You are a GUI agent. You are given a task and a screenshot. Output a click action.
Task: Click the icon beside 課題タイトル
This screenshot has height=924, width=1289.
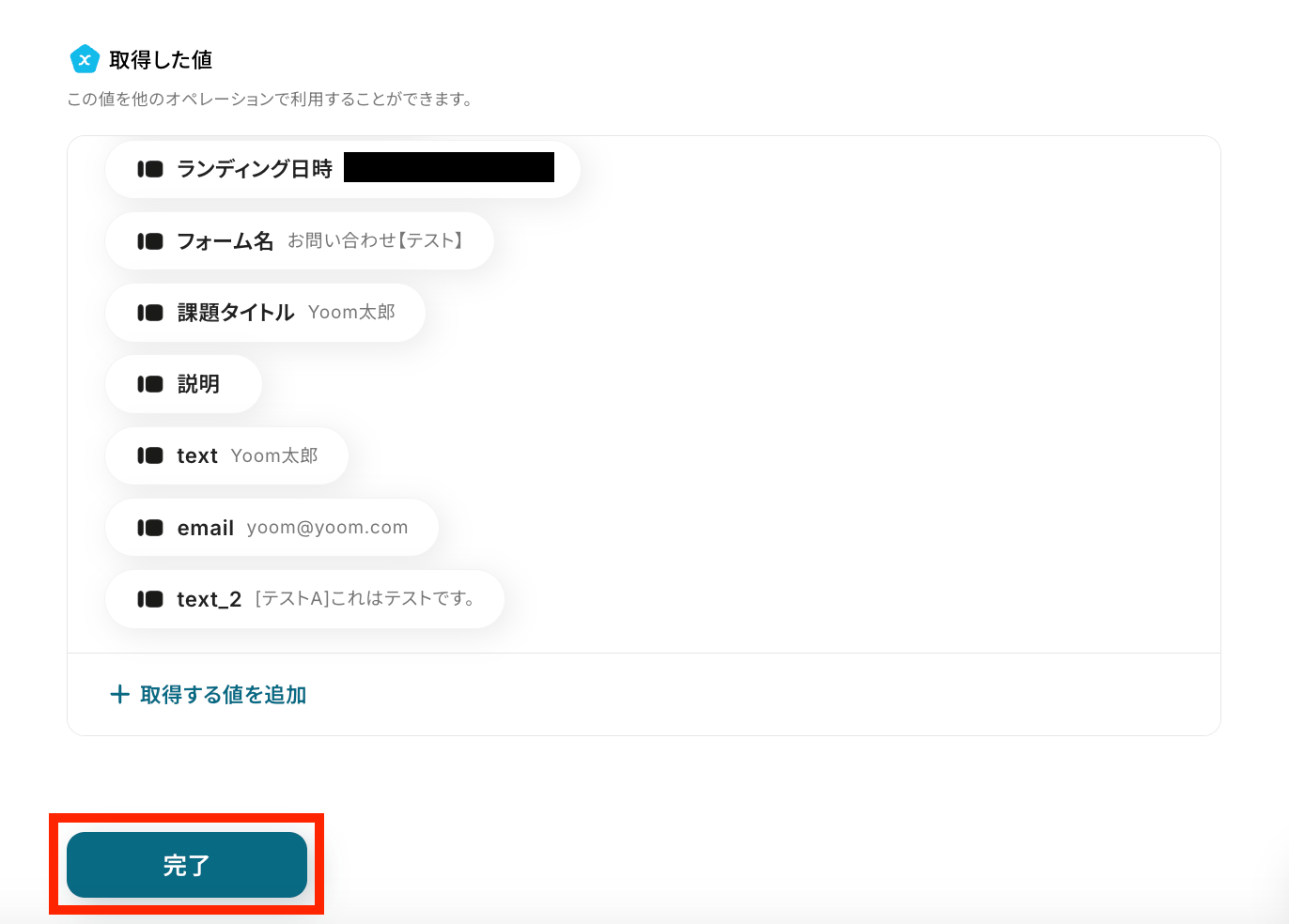click(x=150, y=313)
